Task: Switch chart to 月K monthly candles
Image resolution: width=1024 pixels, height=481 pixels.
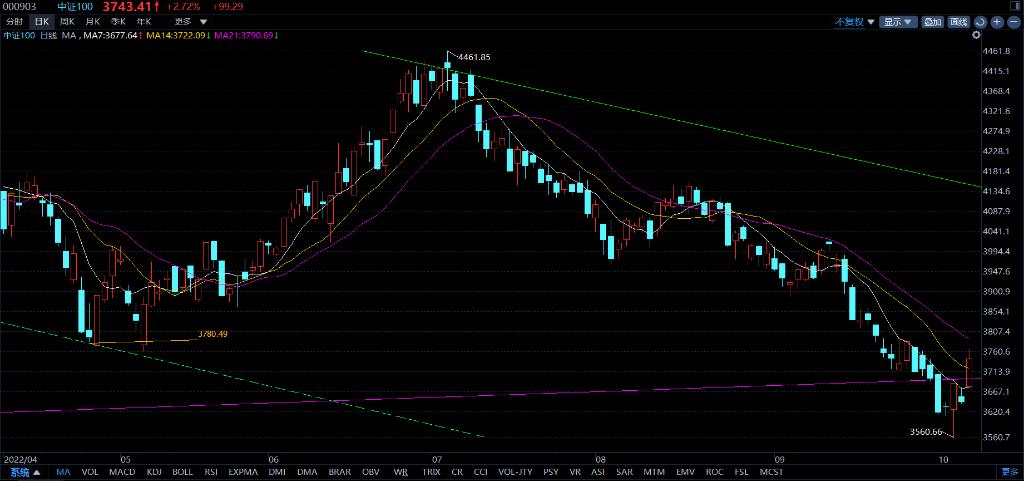Action: (93, 21)
